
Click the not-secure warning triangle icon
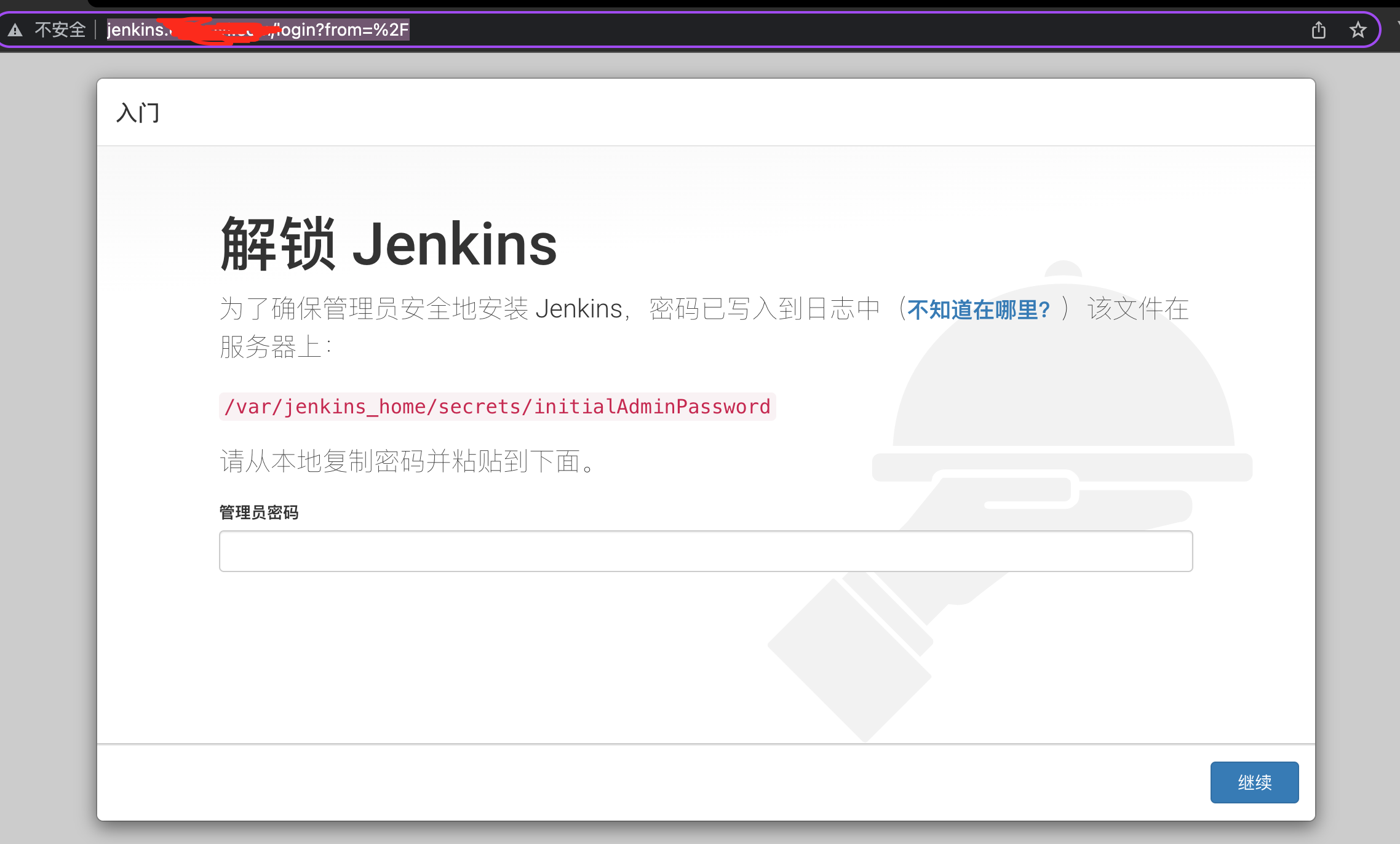(x=15, y=30)
